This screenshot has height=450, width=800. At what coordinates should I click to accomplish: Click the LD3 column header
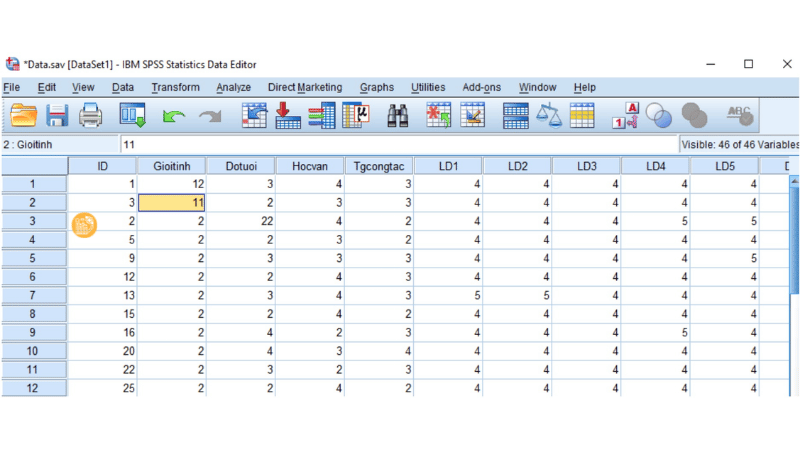point(586,165)
